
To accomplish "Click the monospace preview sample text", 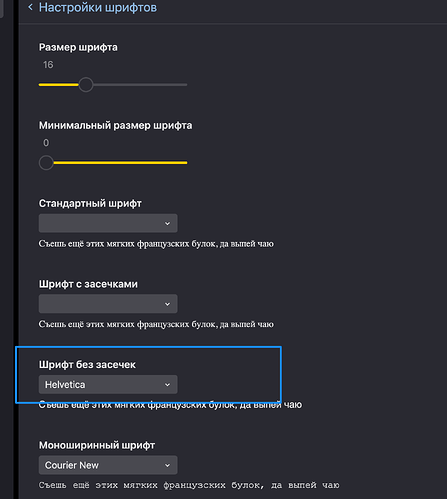I will point(189,485).
